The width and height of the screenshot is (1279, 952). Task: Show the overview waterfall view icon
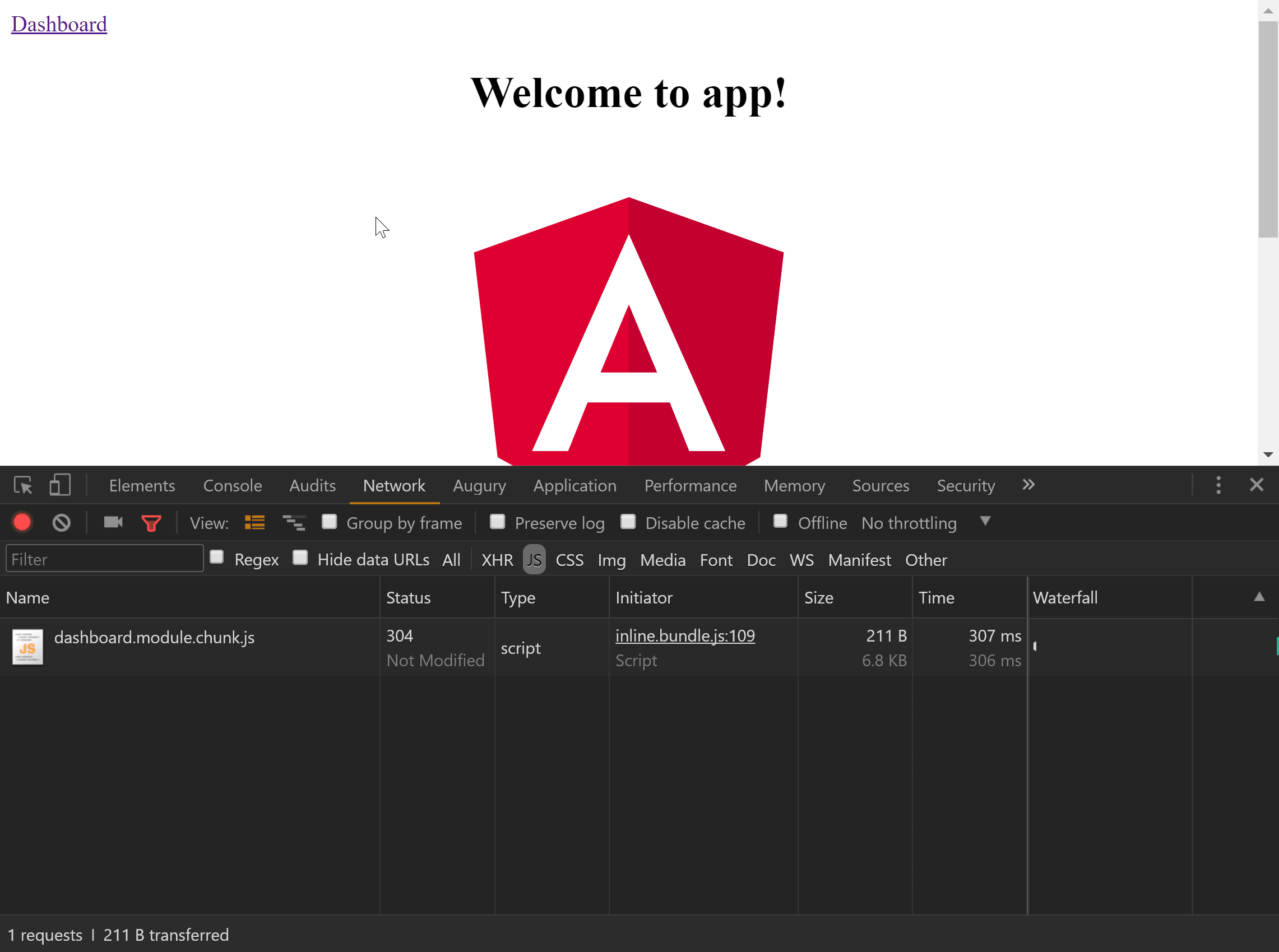point(294,523)
